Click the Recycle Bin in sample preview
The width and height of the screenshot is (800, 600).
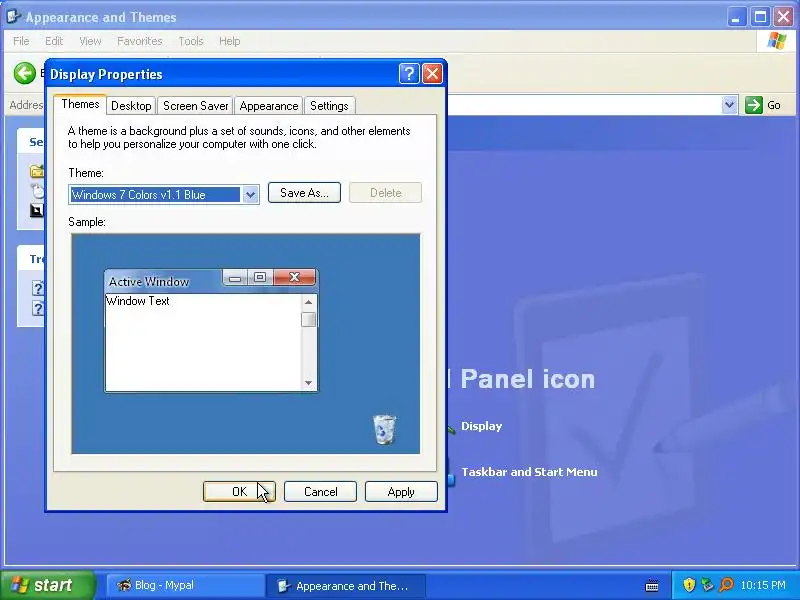point(384,430)
